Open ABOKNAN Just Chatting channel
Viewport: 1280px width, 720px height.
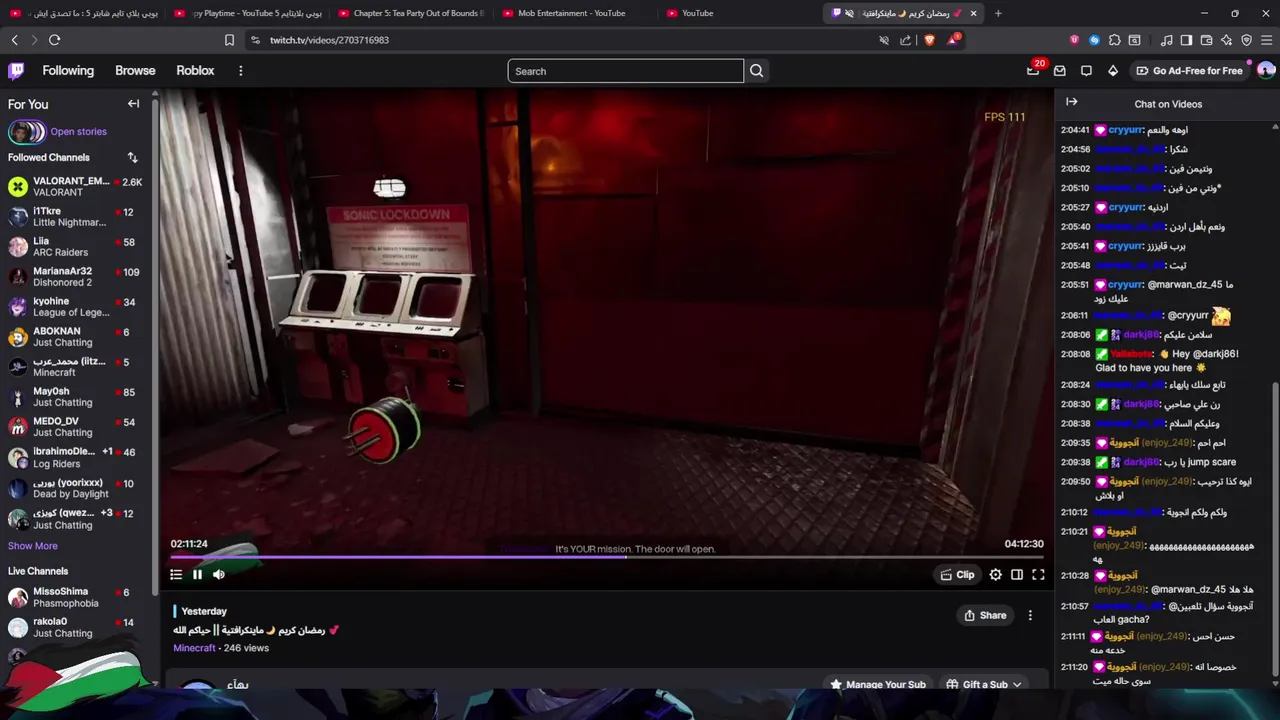pyautogui.click(x=76, y=337)
